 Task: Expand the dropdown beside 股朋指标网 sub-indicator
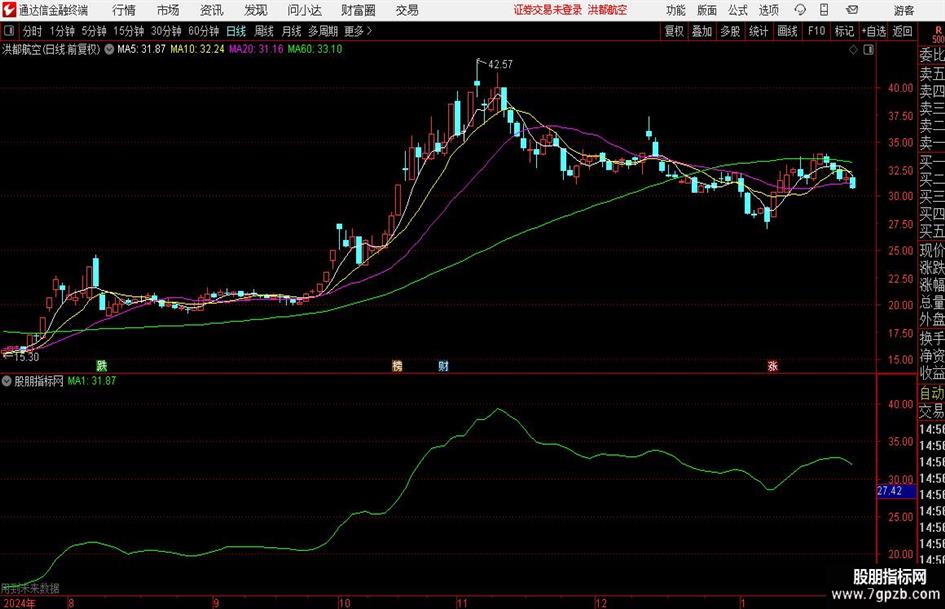(x=7, y=381)
